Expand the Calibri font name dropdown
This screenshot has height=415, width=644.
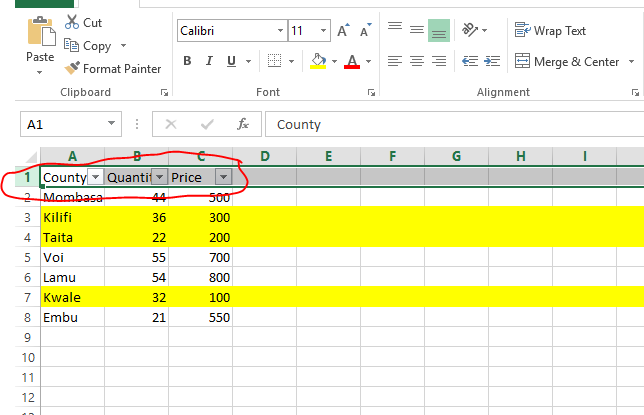tap(279, 31)
